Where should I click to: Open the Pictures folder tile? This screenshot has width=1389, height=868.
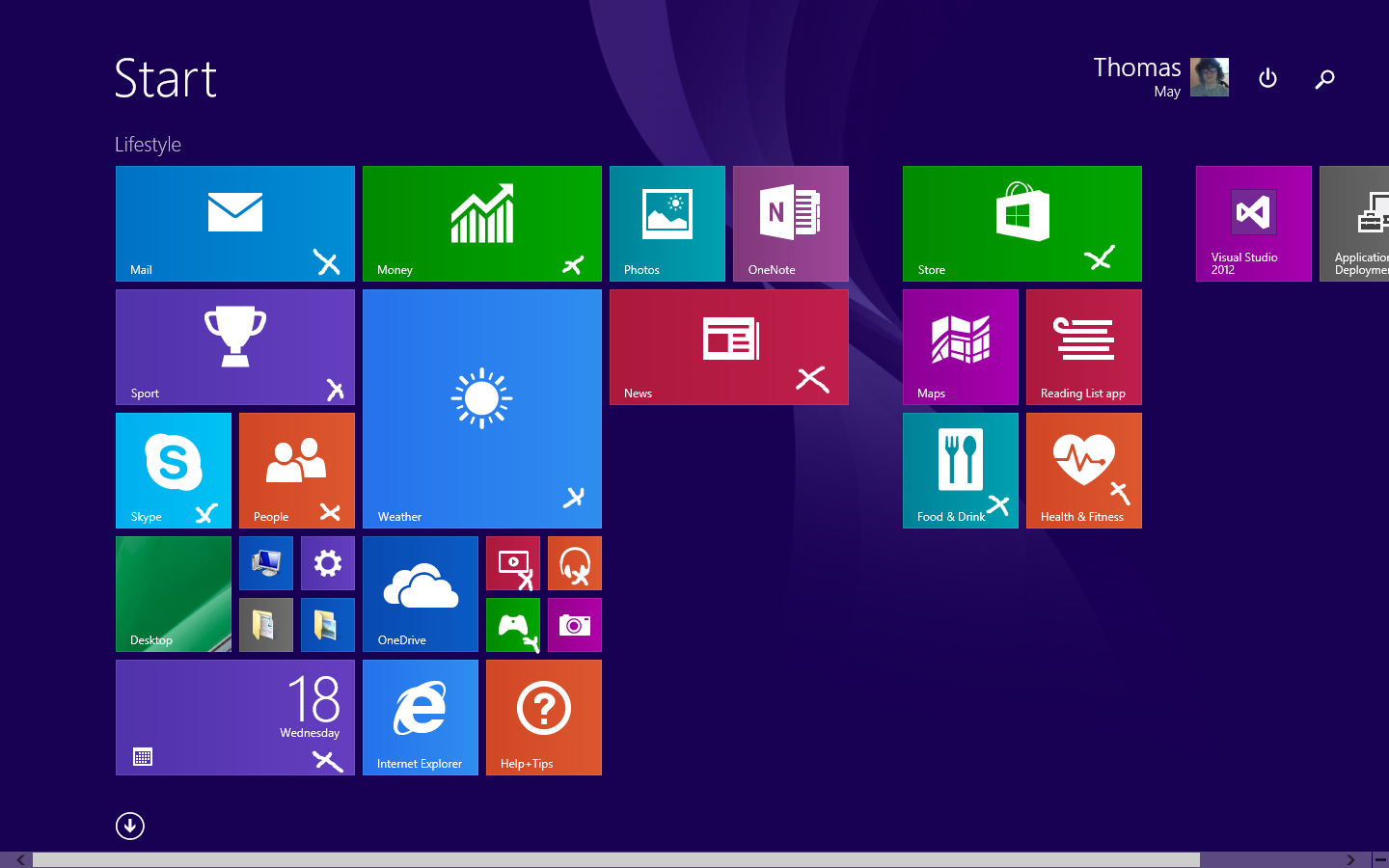328,625
